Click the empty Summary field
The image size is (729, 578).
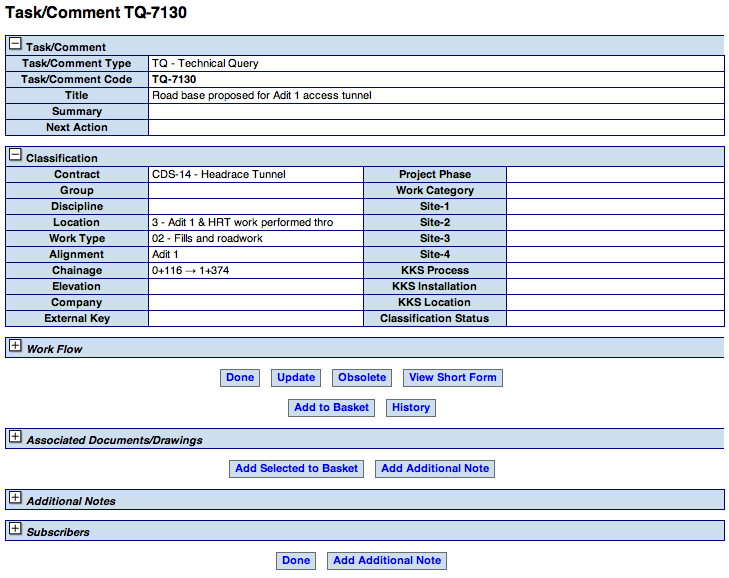[x=435, y=112]
